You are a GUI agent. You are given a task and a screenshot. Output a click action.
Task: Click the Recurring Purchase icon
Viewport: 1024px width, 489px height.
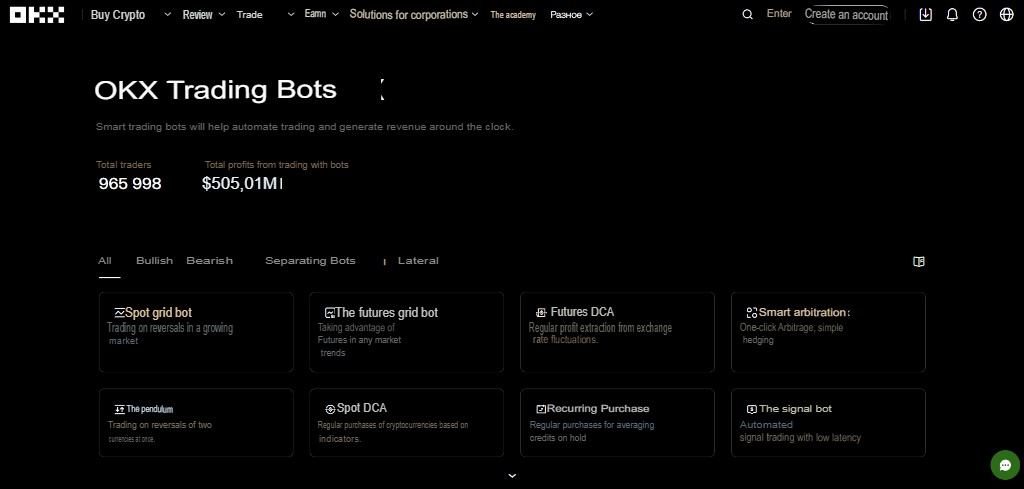(x=541, y=409)
